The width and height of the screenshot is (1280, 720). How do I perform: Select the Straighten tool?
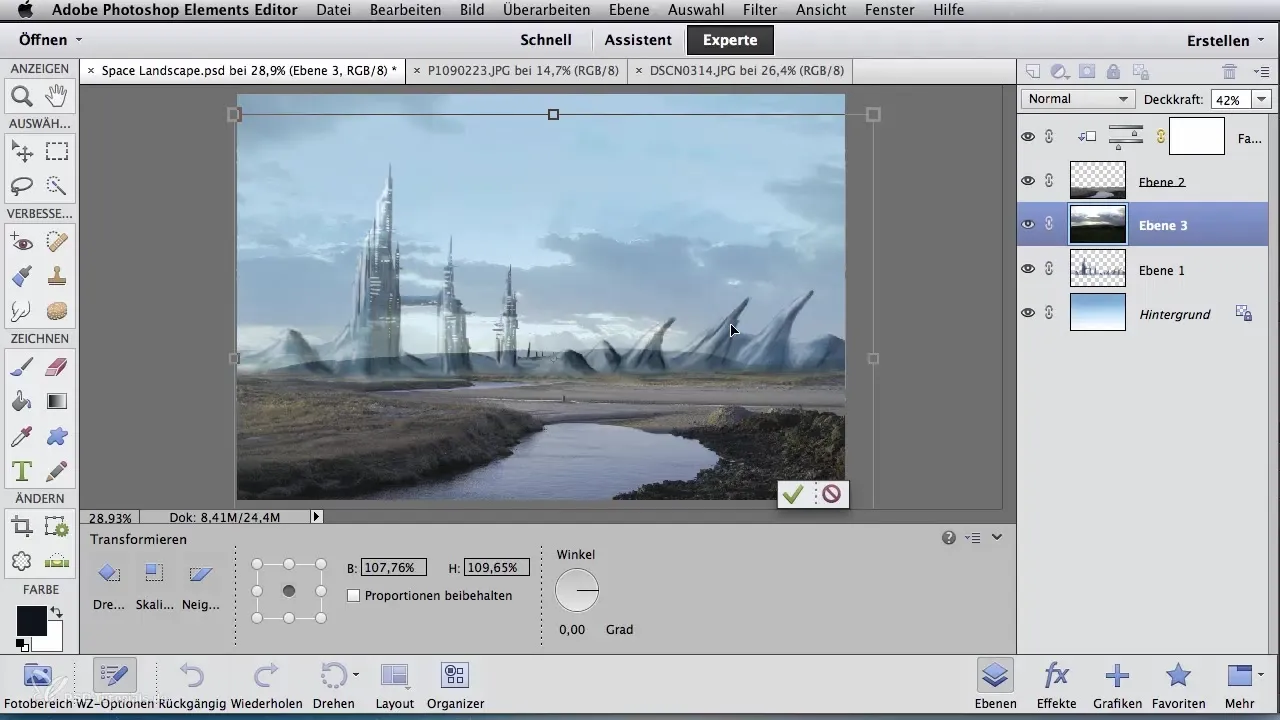[x=57, y=561]
